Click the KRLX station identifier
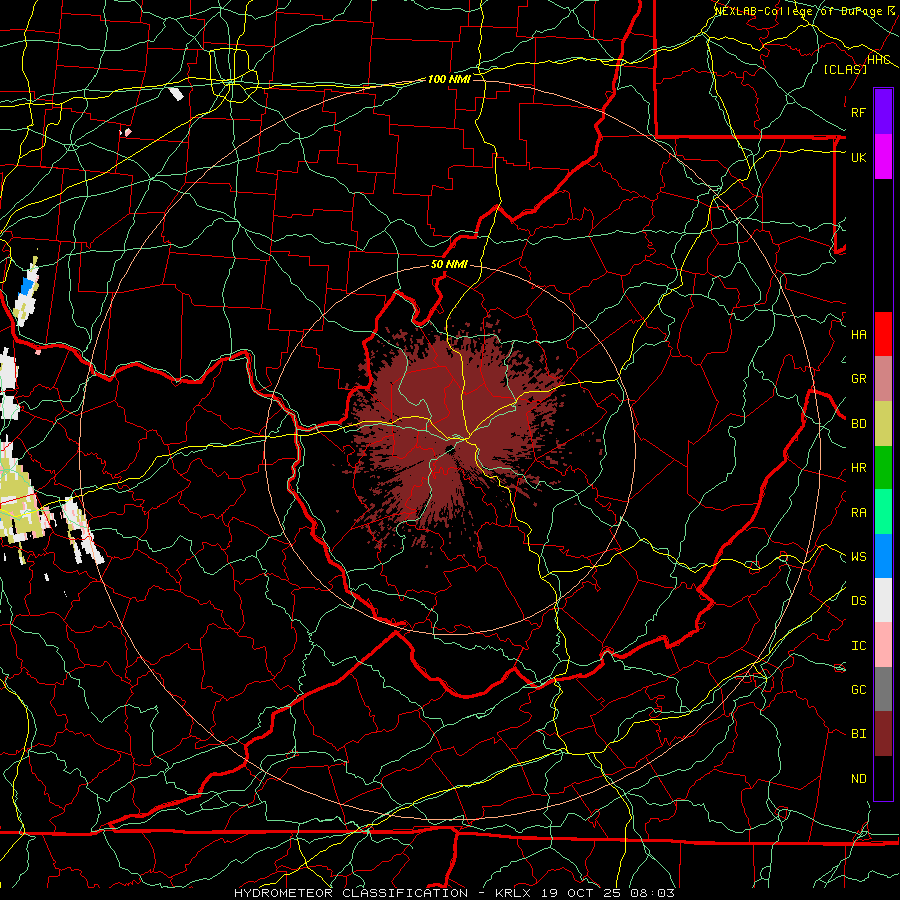 point(513,893)
